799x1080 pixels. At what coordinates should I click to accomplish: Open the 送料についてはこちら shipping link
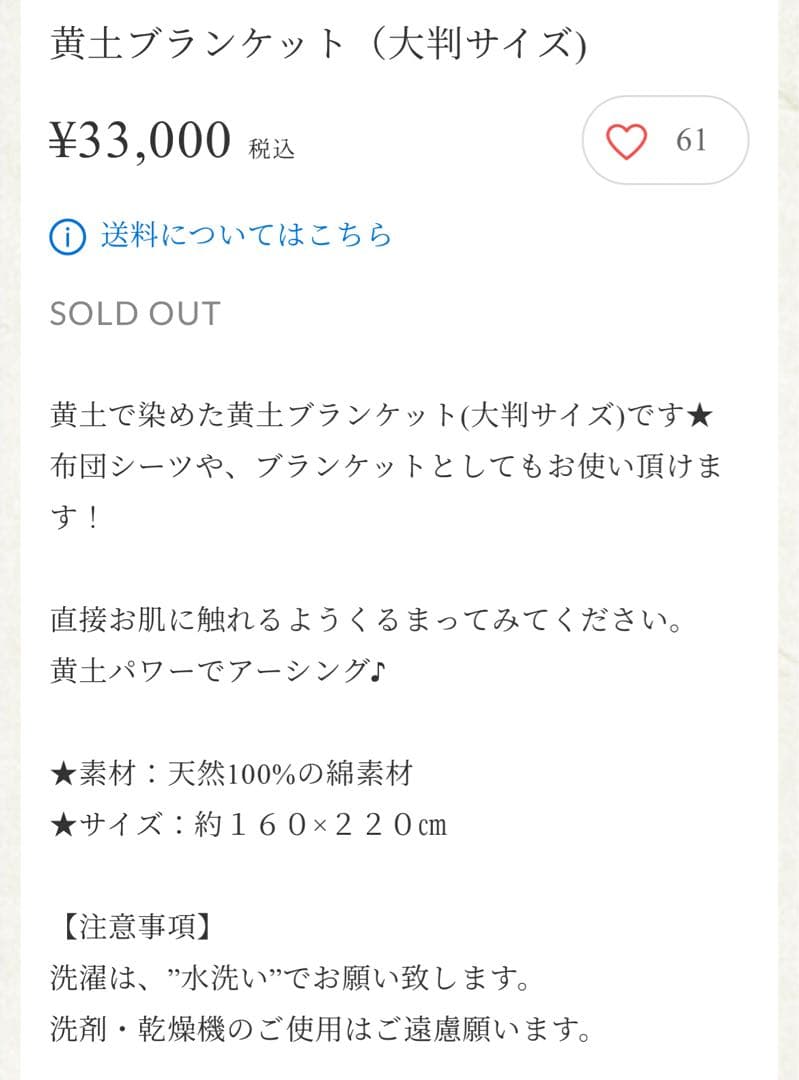[246, 236]
